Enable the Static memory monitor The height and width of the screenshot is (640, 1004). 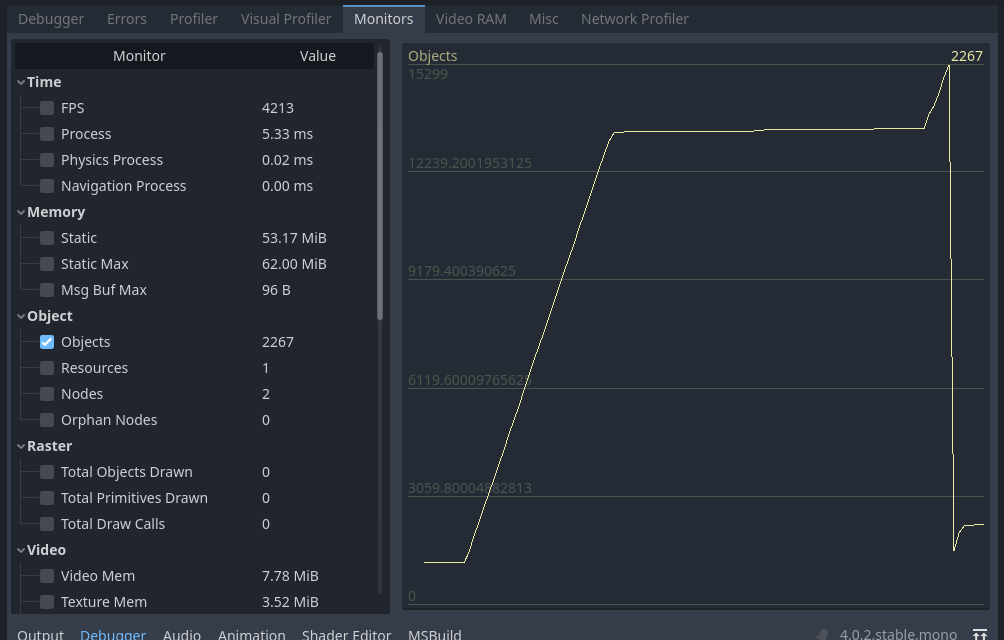(x=46, y=237)
